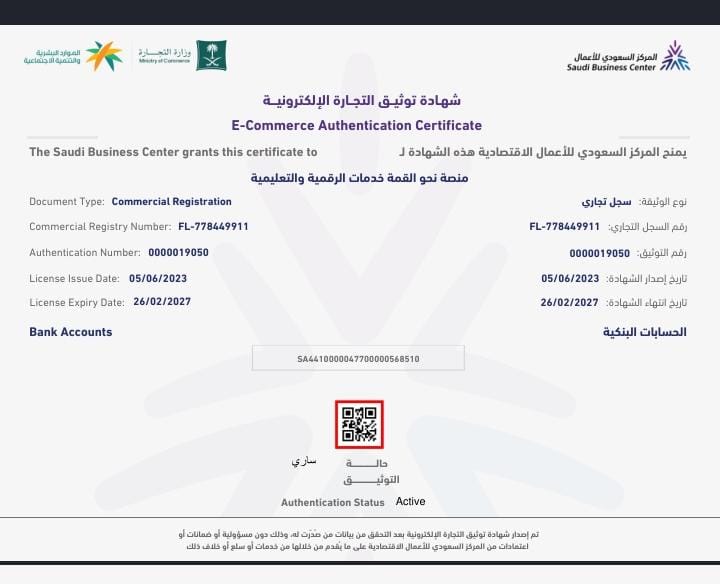The image size is (720, 584).
Task: Select the Arabic-side FL-778449911 registry number
Action: coord(564,227)
